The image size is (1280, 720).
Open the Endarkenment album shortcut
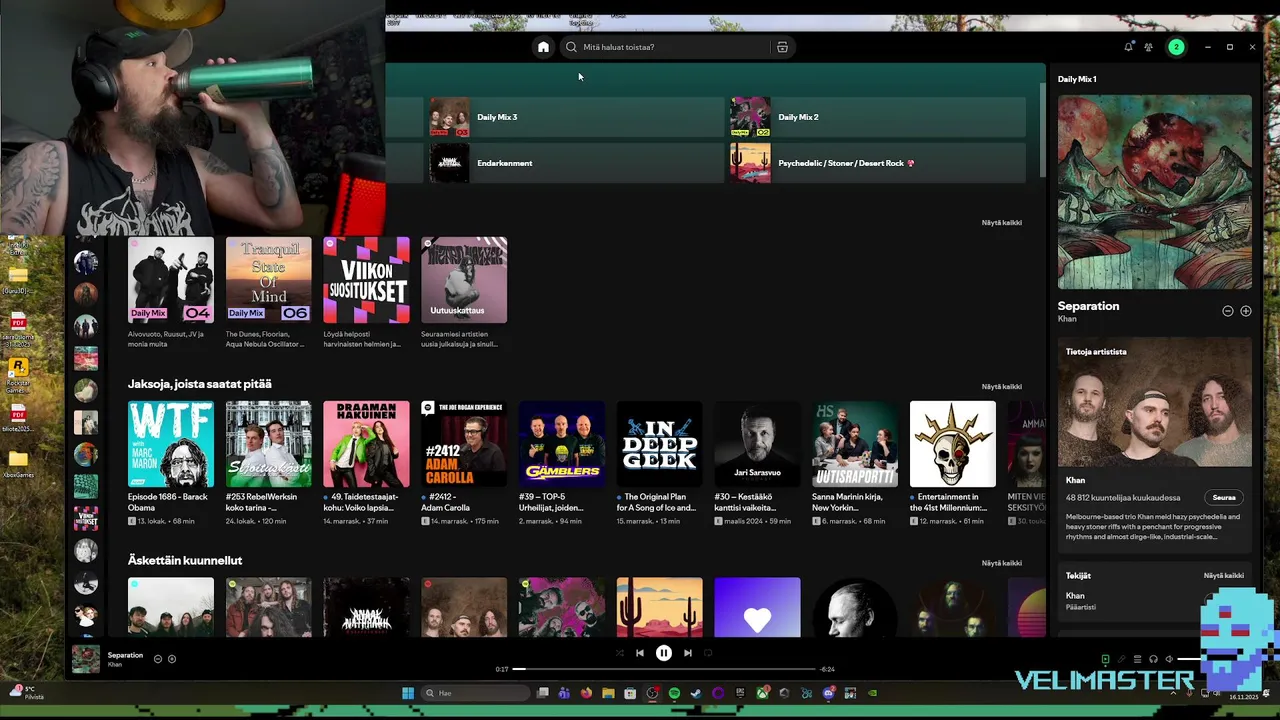[575, 163]
